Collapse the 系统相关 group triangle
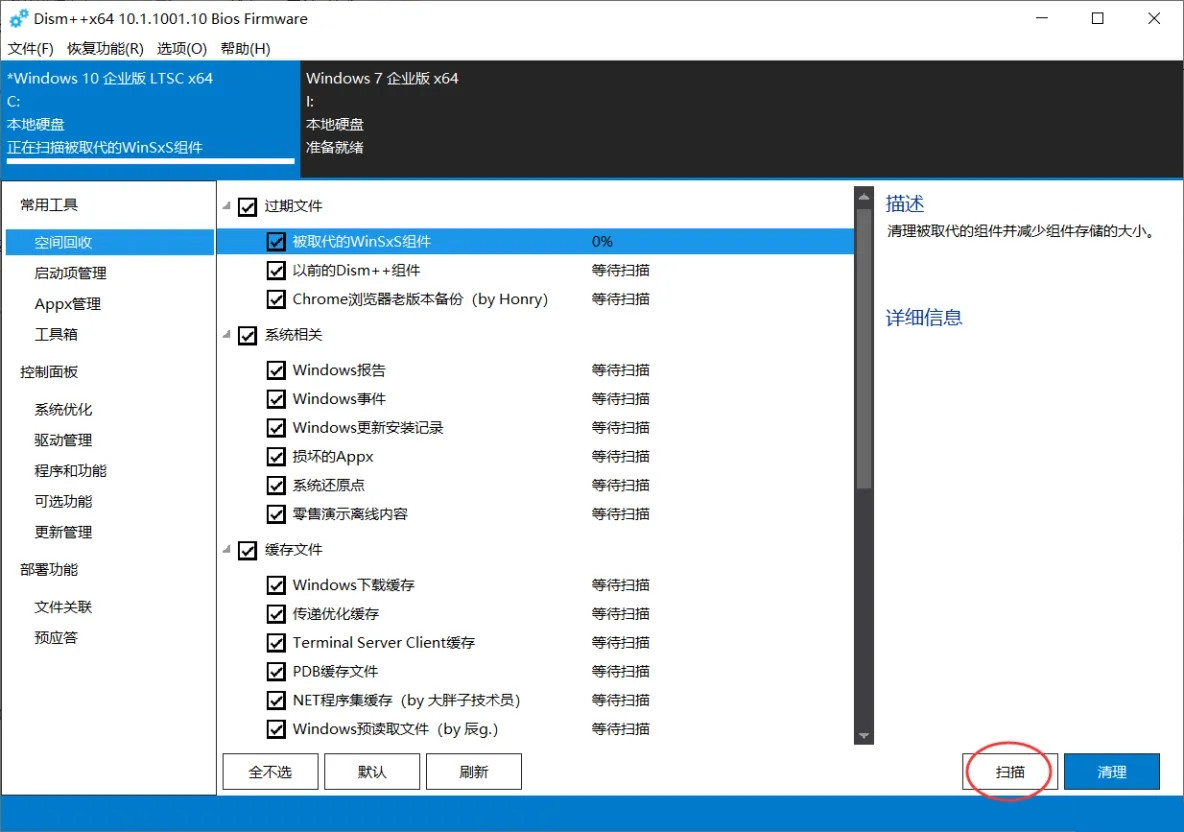 227,335
